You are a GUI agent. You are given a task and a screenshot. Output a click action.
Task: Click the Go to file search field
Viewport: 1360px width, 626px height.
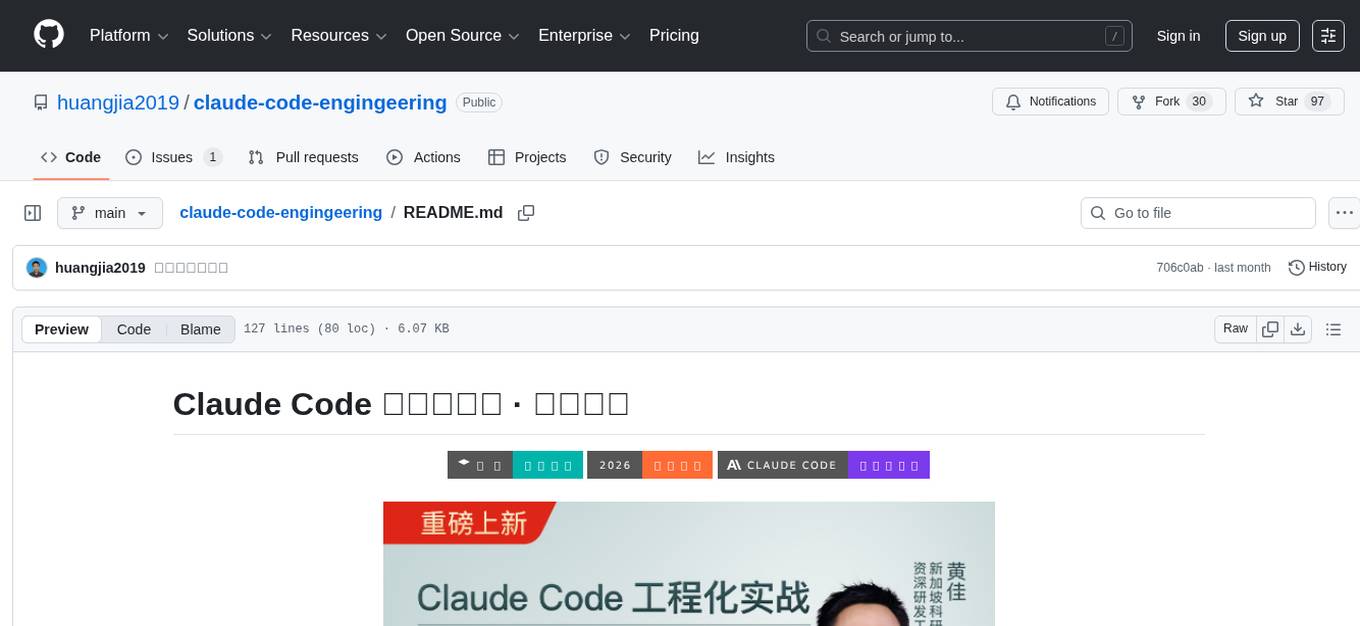(1197, 212)
